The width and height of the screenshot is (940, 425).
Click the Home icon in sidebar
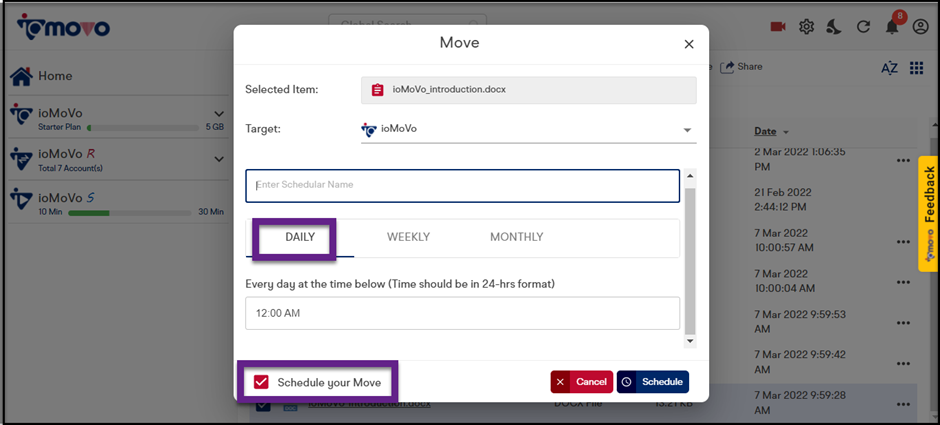pos(21,76)
